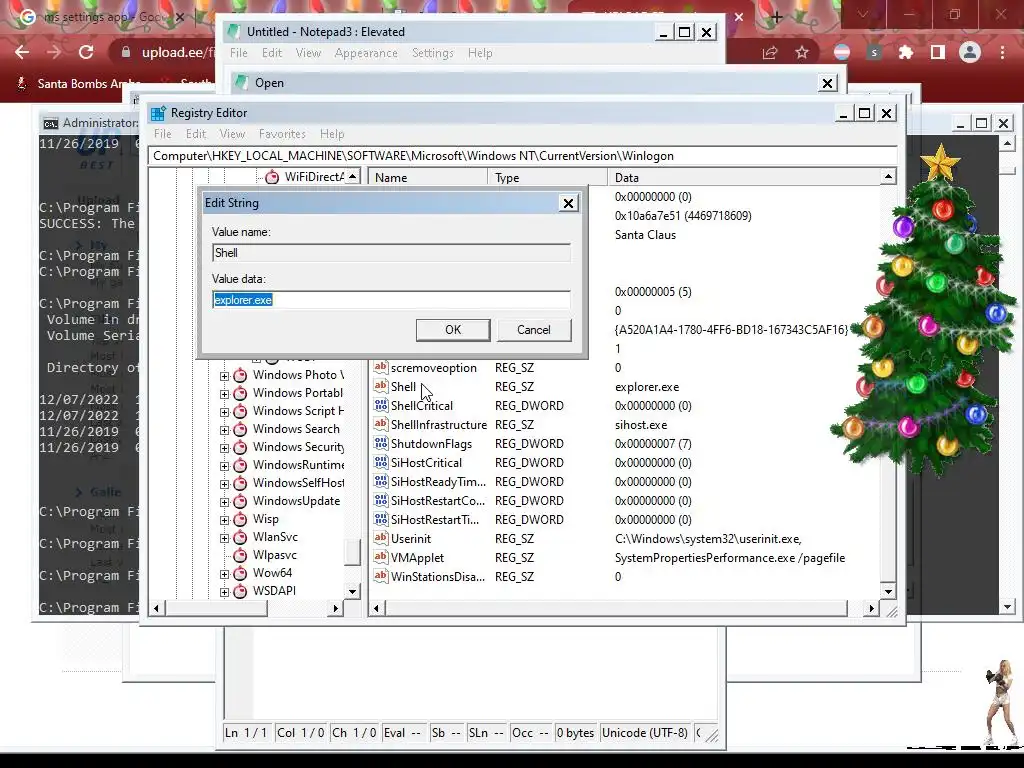Viewport: 1024px width, 768px height.
Task: Click the tree pane vertical scrollbar thumb
Action: pyautogui.click(x=353, y=552)
